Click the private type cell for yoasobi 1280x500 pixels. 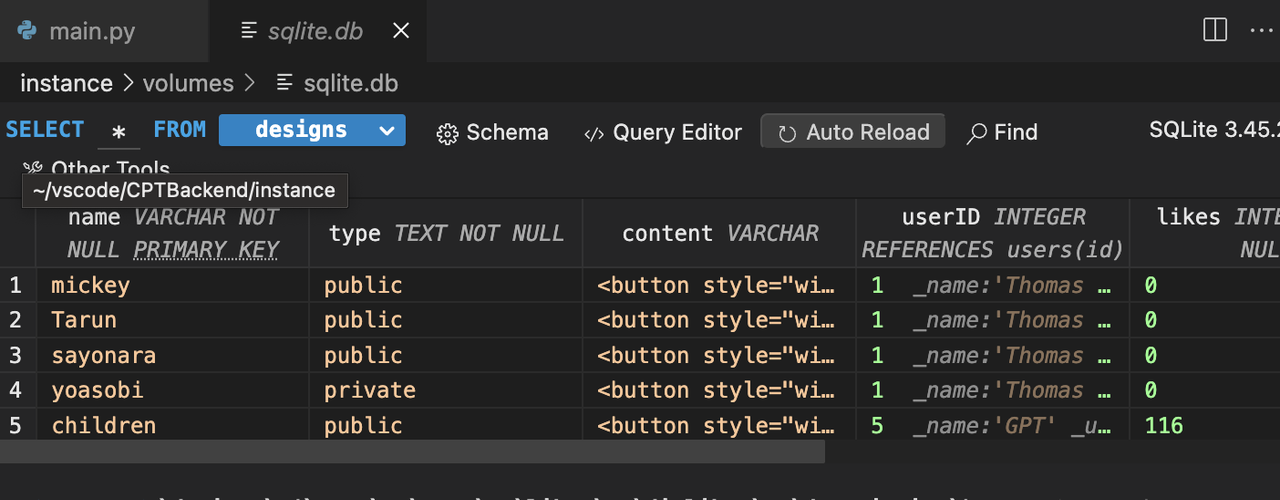tap(446, 390)
